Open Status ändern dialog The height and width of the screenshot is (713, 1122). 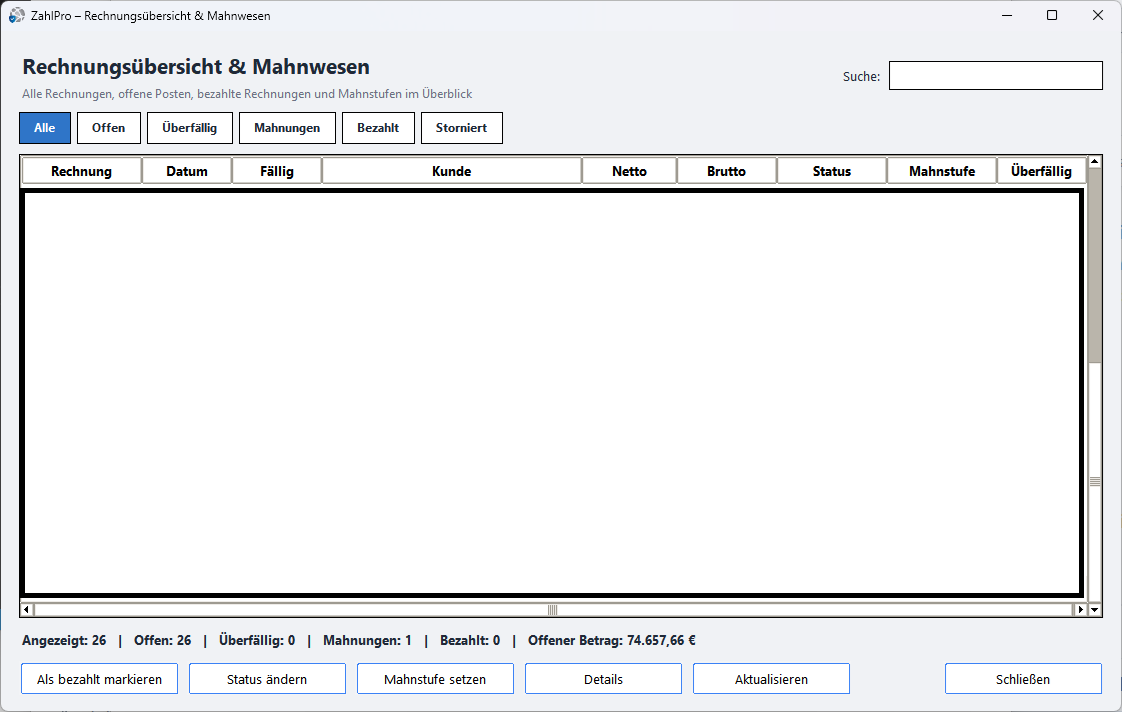coord(267,679)
